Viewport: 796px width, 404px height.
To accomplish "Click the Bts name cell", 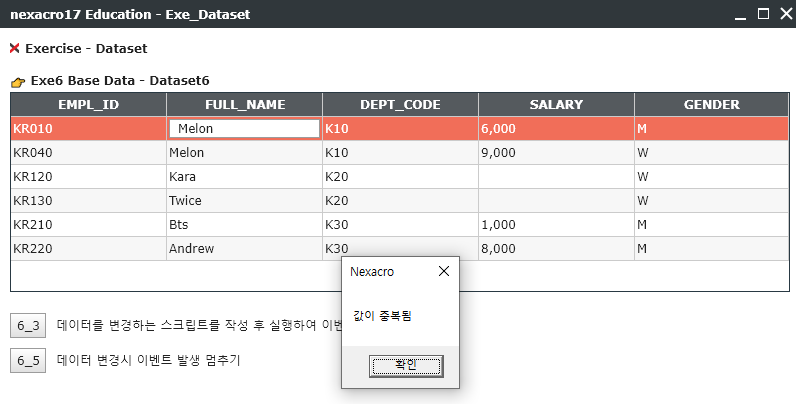I will (245, 224).
